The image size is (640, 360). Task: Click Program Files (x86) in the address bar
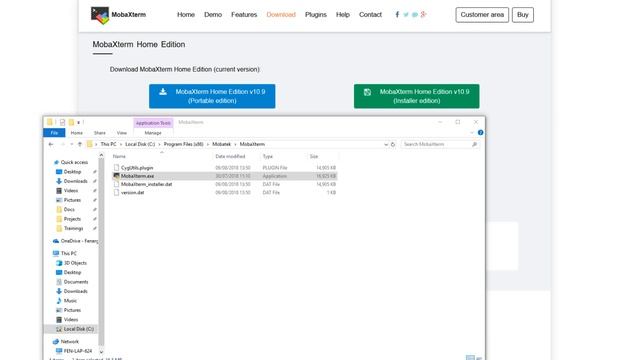(x=183, y=144)
